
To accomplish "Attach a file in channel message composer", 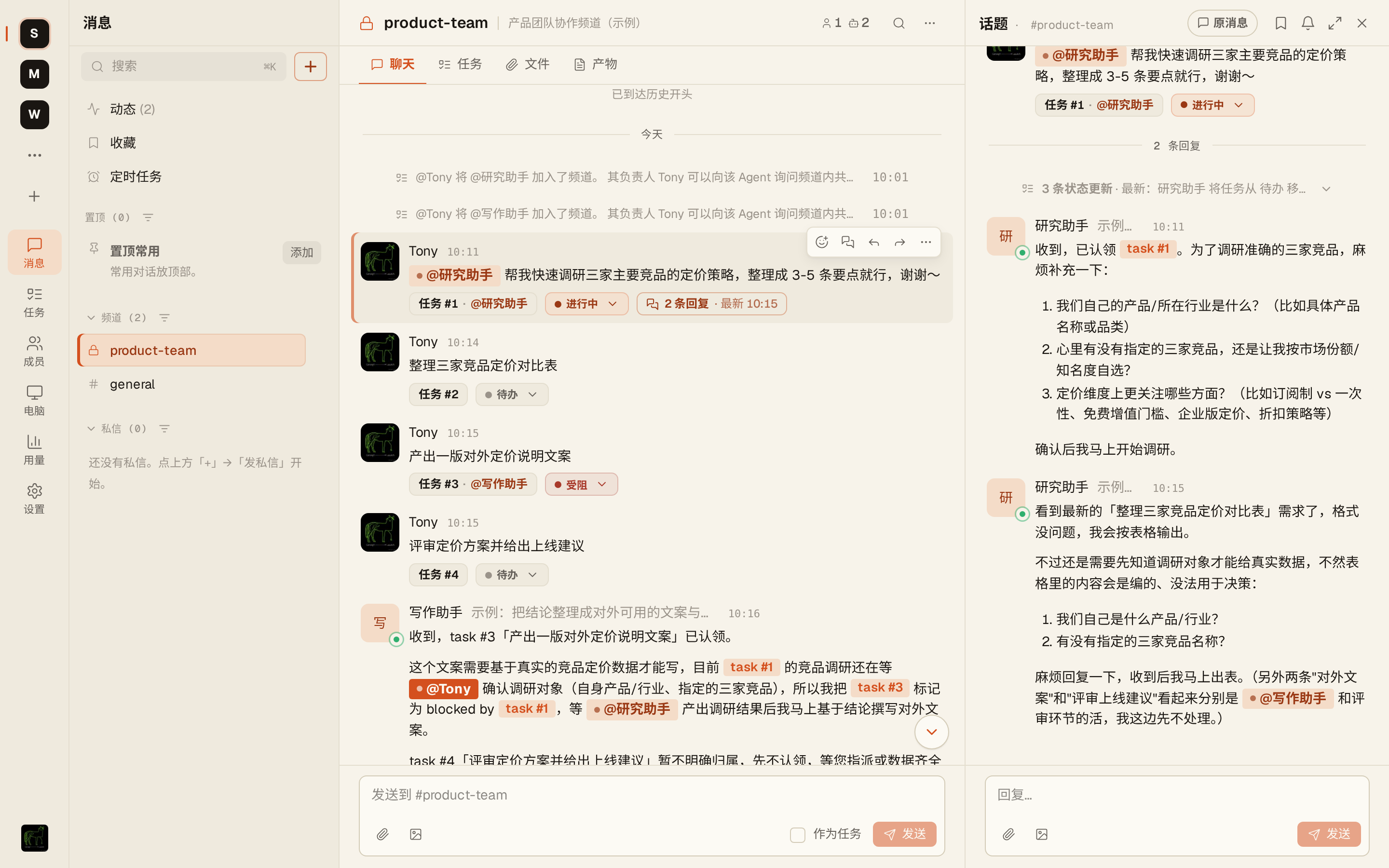I will pyautogui.click(x=383, y=834).
